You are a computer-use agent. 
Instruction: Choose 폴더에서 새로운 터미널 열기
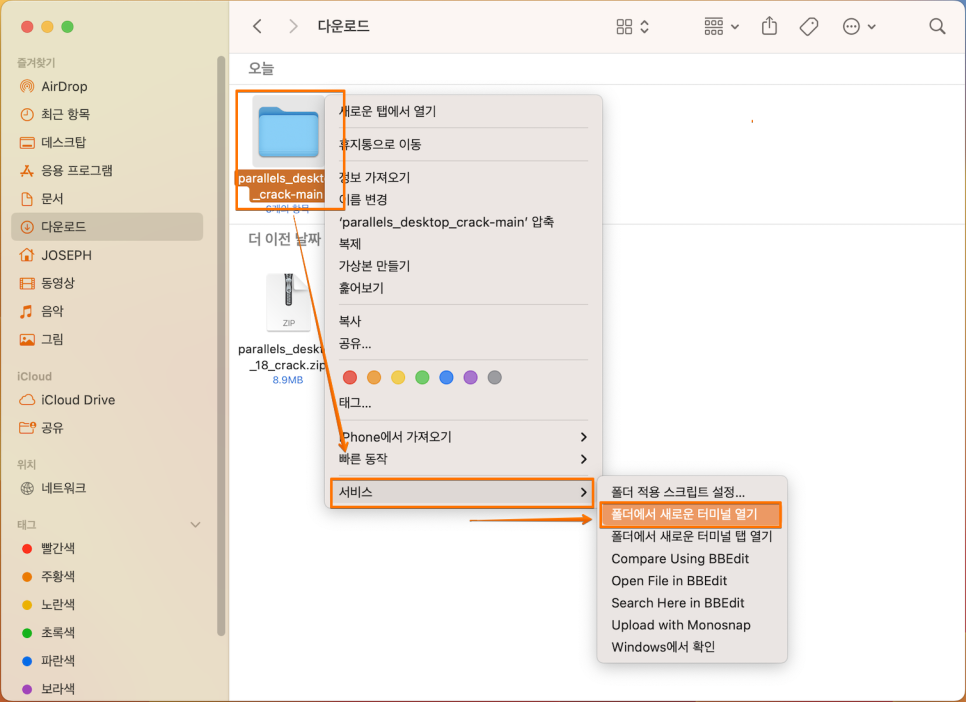coord(692,514)
